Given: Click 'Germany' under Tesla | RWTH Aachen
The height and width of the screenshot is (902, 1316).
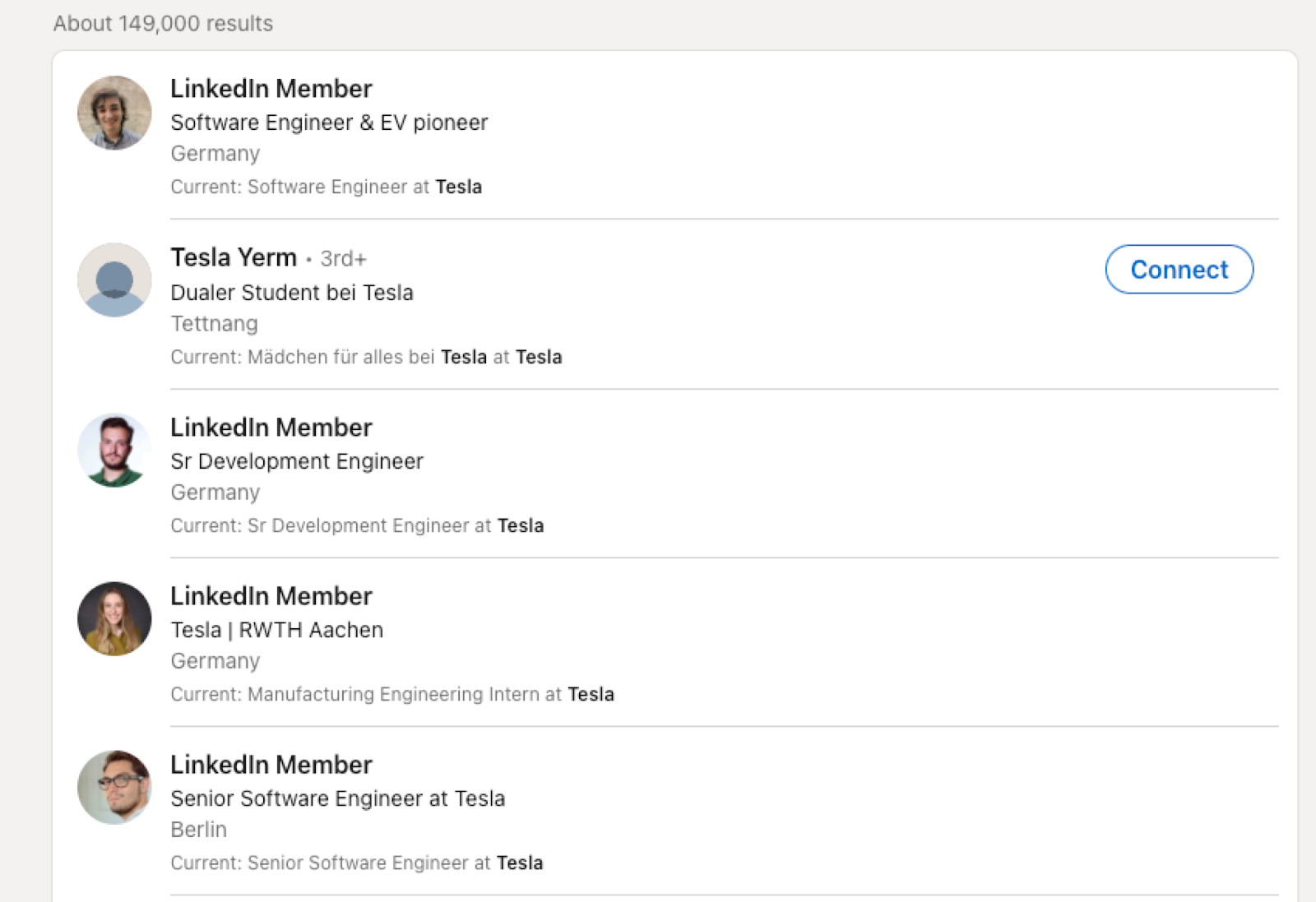Looking at the screenshot, I should click(215, 661).
